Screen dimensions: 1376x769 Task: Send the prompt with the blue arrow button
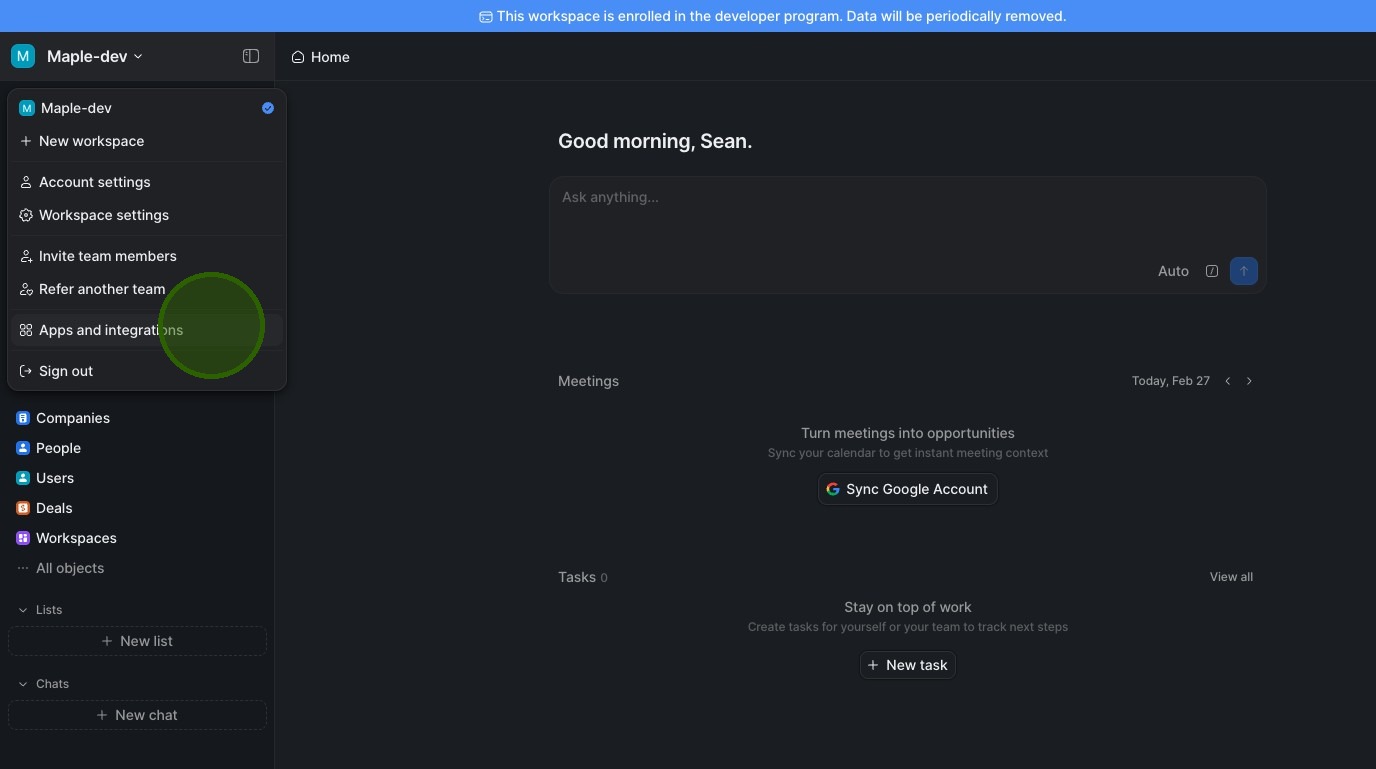click(1244, 271)
